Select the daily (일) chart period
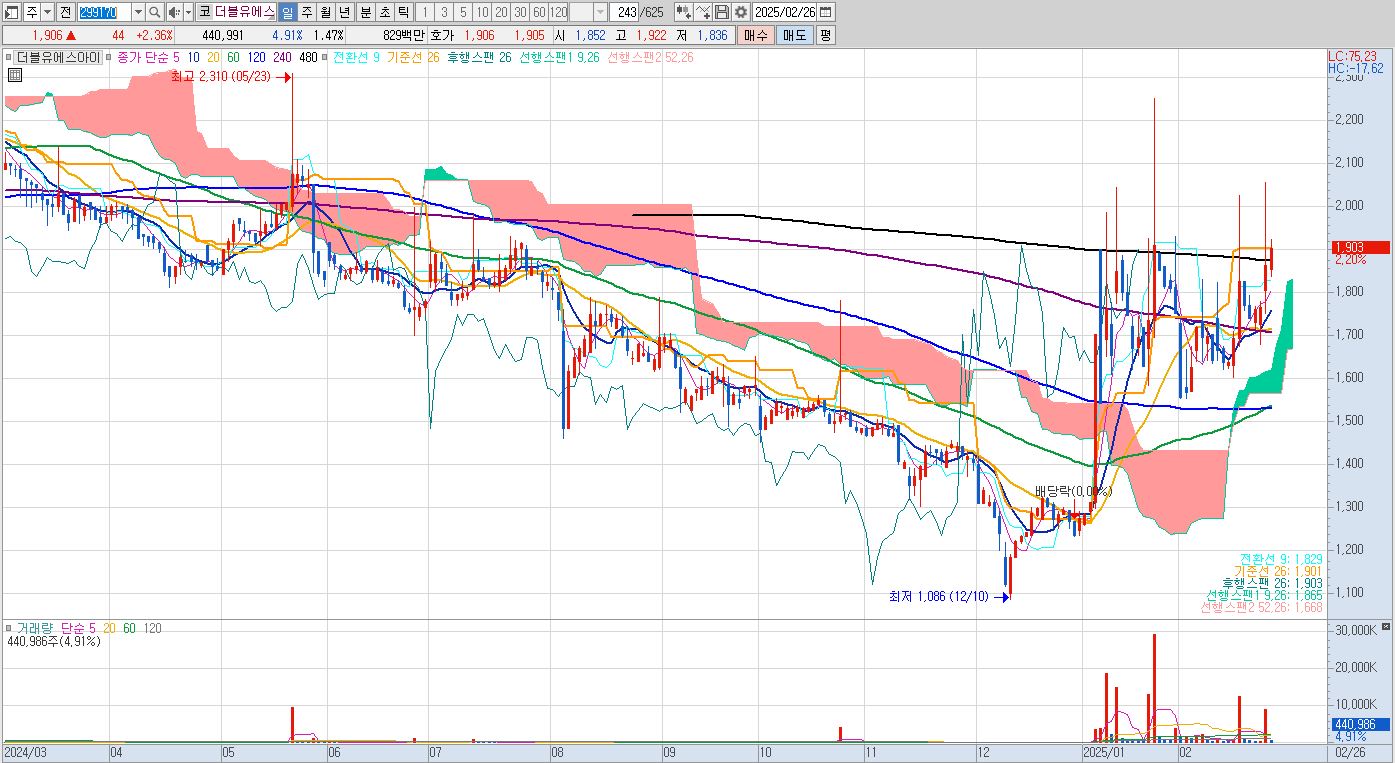This screenshot has height=763, width=1395. (287, 12)
